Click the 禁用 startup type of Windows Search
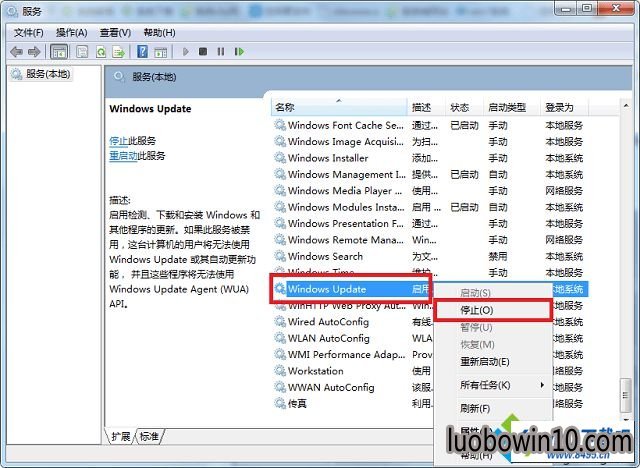 [x=498, y=256]
